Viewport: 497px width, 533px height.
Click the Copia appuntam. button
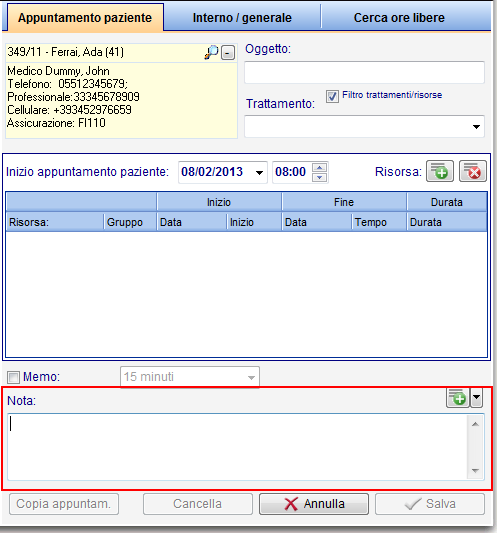click(x=64, y=504)
